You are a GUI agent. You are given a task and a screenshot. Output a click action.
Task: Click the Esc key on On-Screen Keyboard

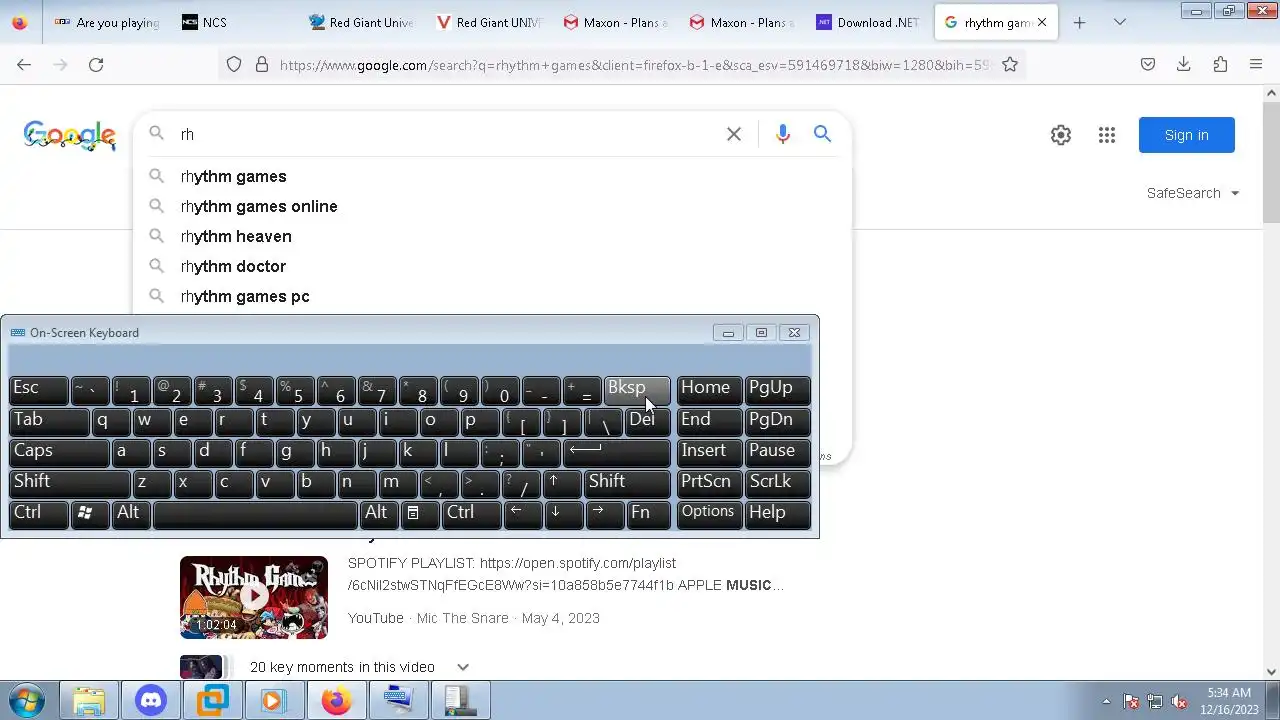coord(39,390)
